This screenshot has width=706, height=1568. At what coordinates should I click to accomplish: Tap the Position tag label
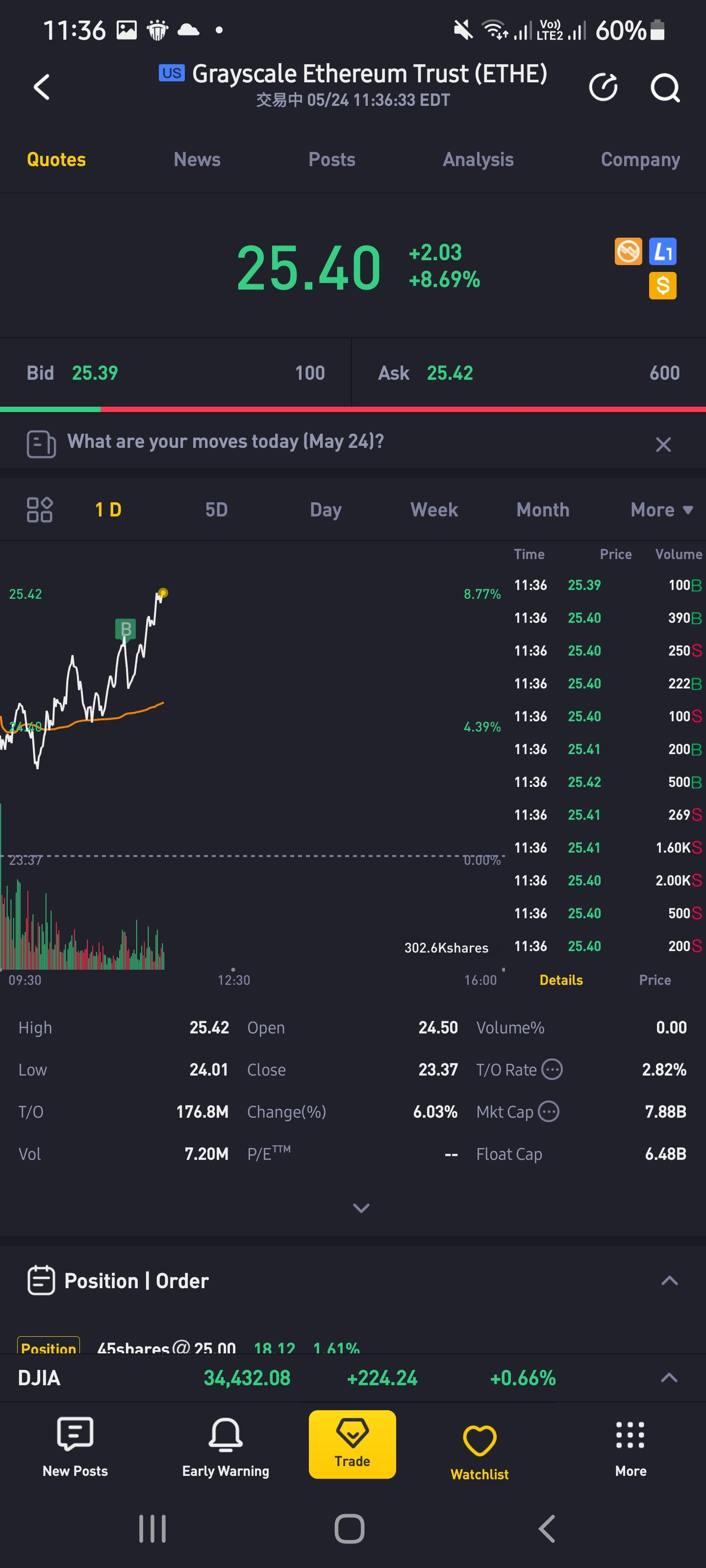click(x=48, y=1347)
